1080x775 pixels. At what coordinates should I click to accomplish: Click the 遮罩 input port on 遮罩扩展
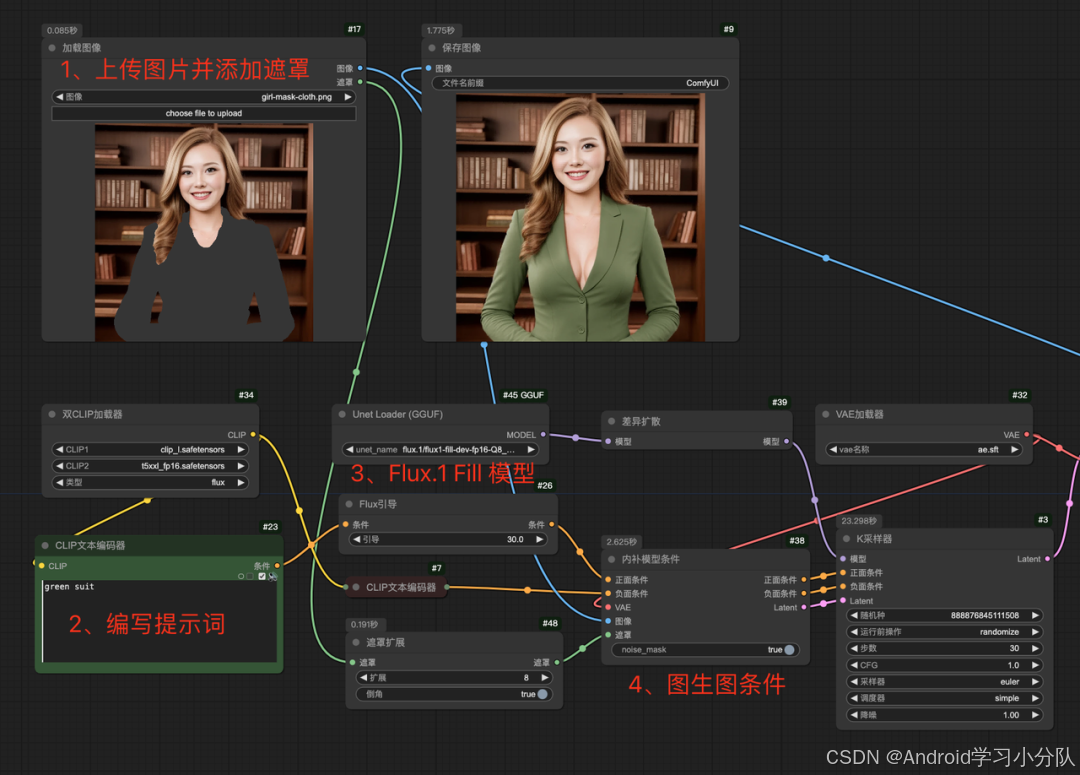(353, 662)
